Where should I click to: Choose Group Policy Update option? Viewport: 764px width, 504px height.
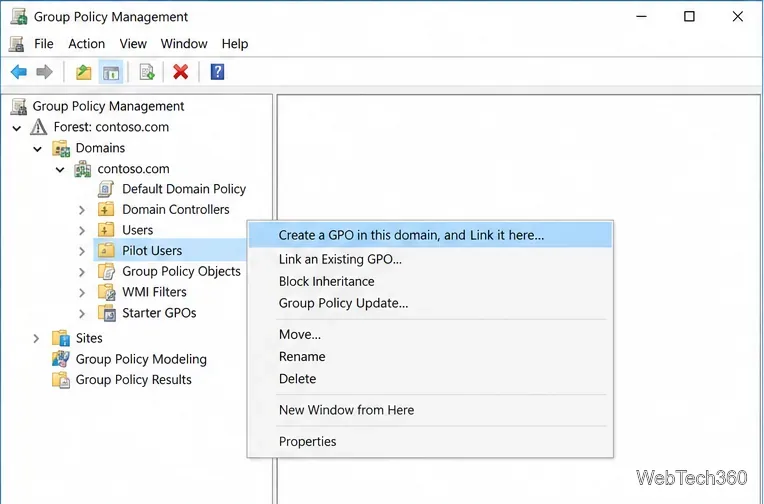[x=430, y=303]
